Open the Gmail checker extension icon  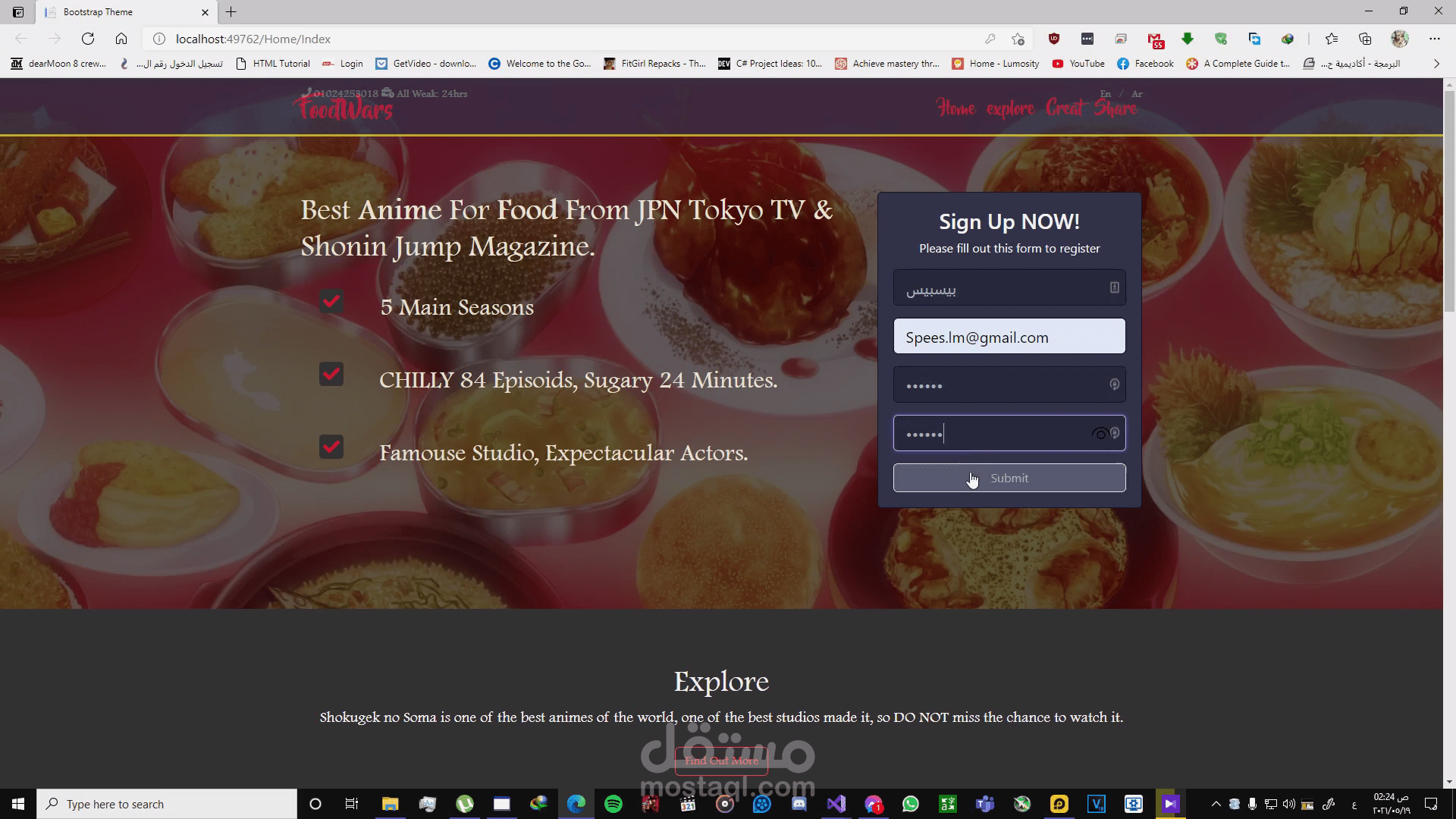pyautogui.click(x=1155, y=39)
